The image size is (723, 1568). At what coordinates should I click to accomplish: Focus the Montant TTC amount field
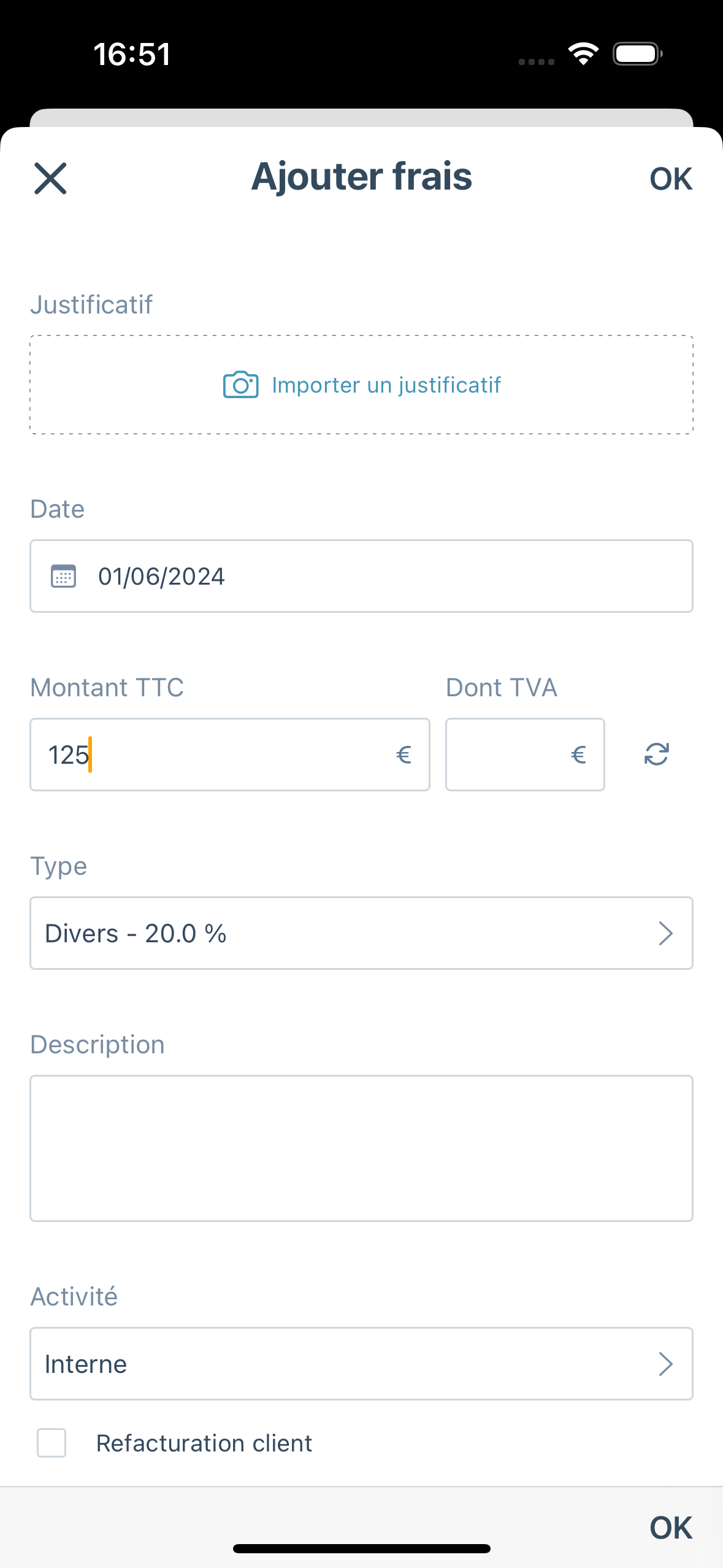pyautogui.click(x=230, y=755)
